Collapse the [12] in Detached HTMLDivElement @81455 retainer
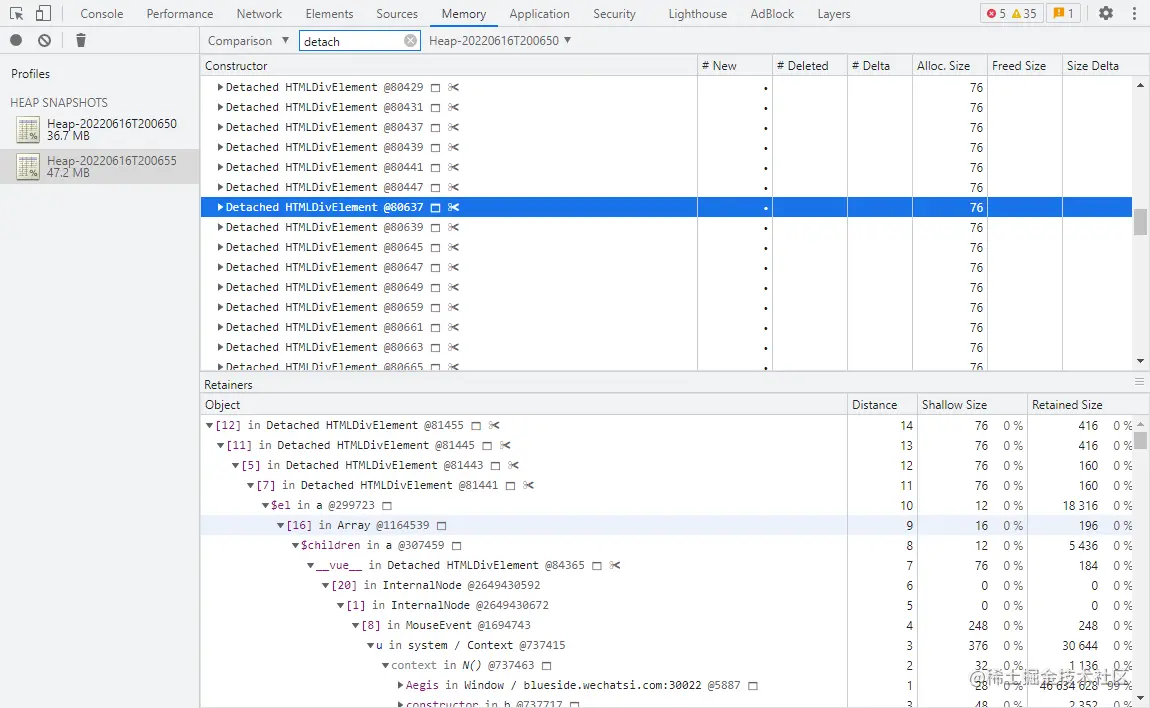Screen dimensions: 1150x708 209,426
